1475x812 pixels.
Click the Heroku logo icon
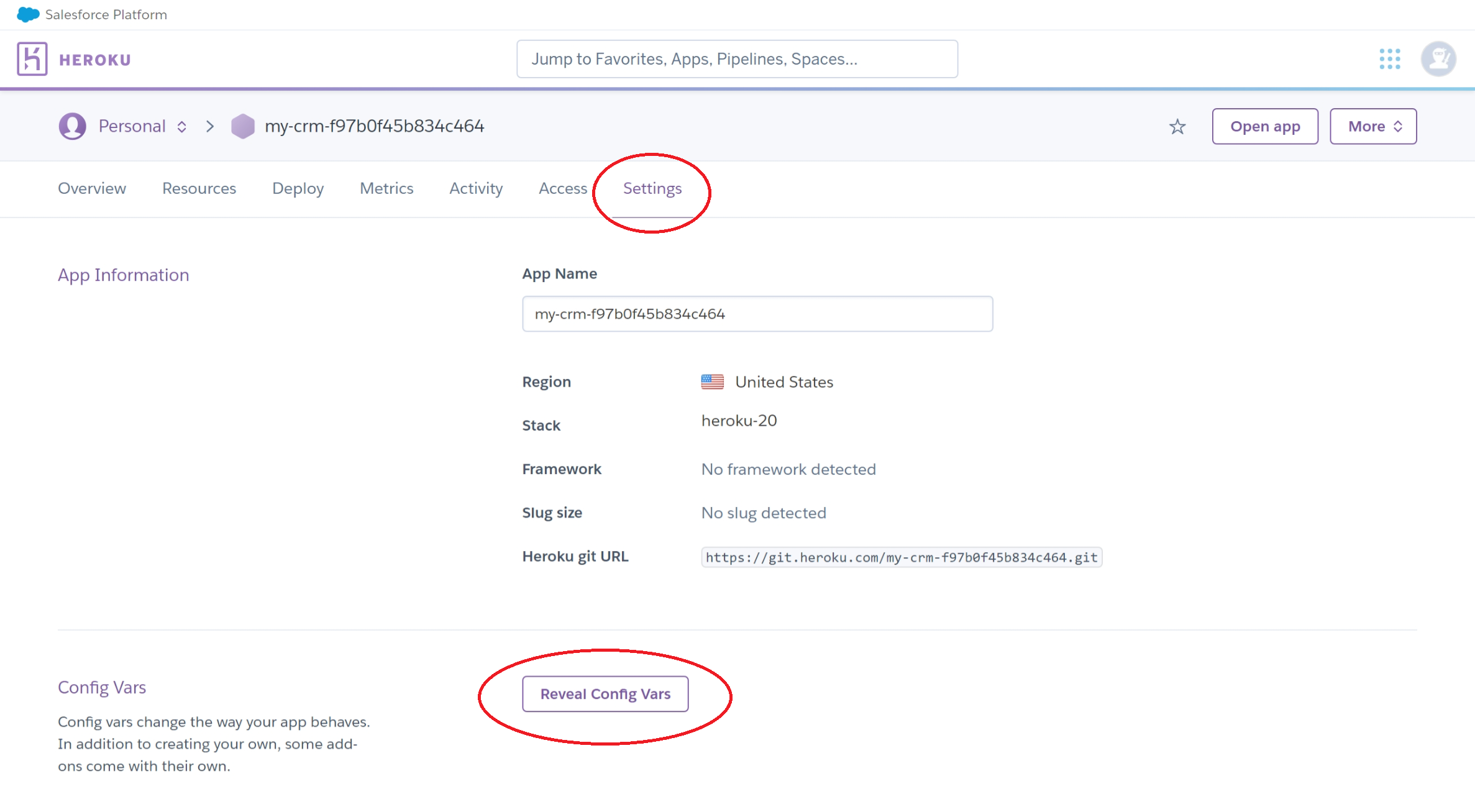[32, 59]
